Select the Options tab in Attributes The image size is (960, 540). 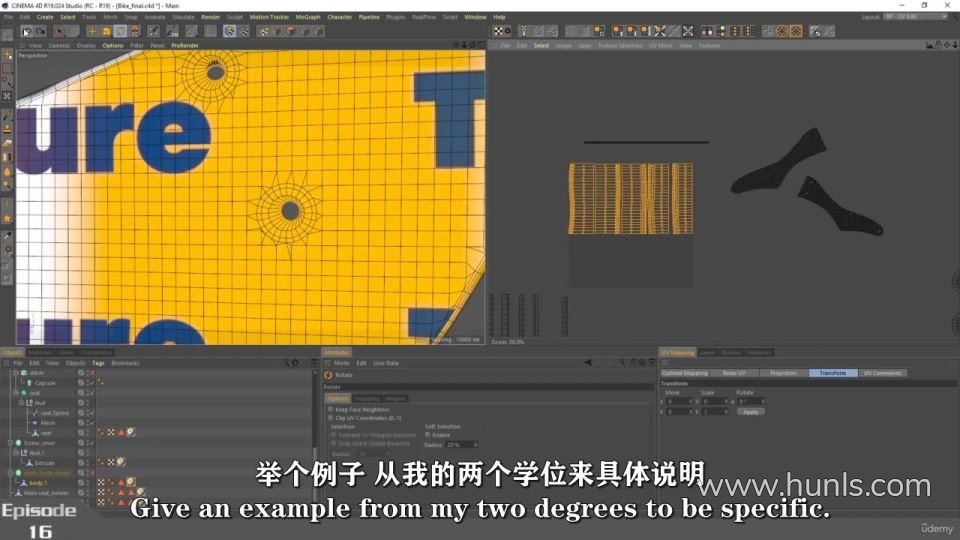tap(337, 399)
